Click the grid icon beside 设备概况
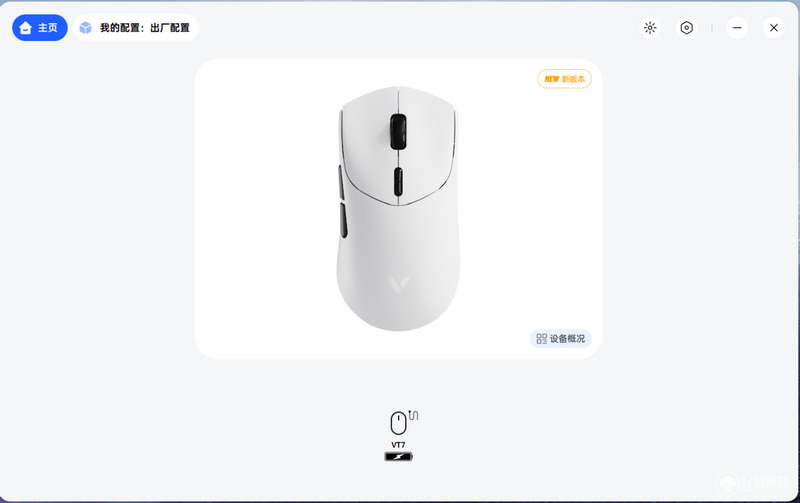Image resolution: width=800 pixels, height=503 pixels. pos(541,339)
